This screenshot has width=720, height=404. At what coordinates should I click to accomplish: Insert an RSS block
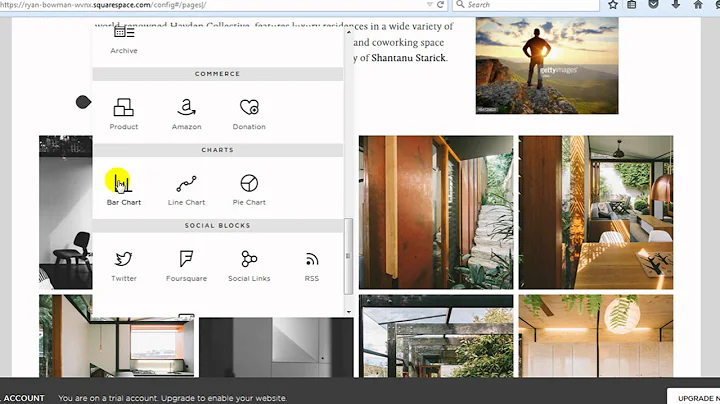tap(312, 266)
